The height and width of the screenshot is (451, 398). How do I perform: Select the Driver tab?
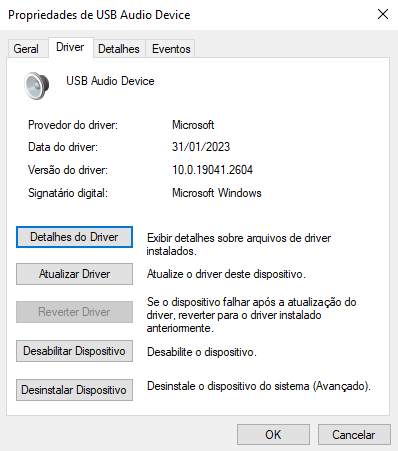point(70,47)
